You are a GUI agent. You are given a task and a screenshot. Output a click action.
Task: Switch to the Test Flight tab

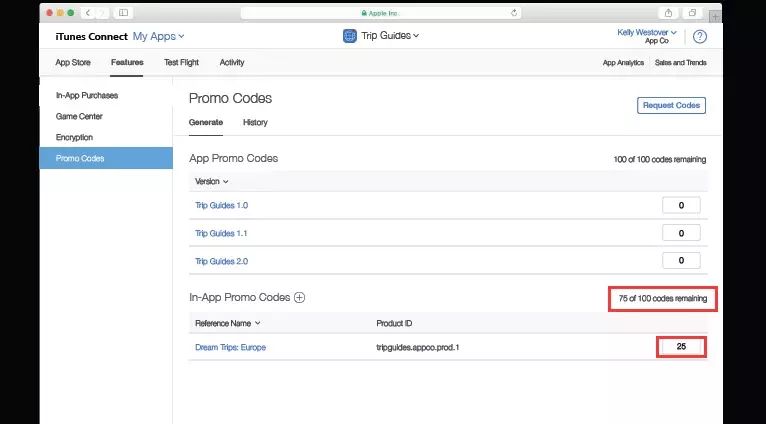click(181, 63)
